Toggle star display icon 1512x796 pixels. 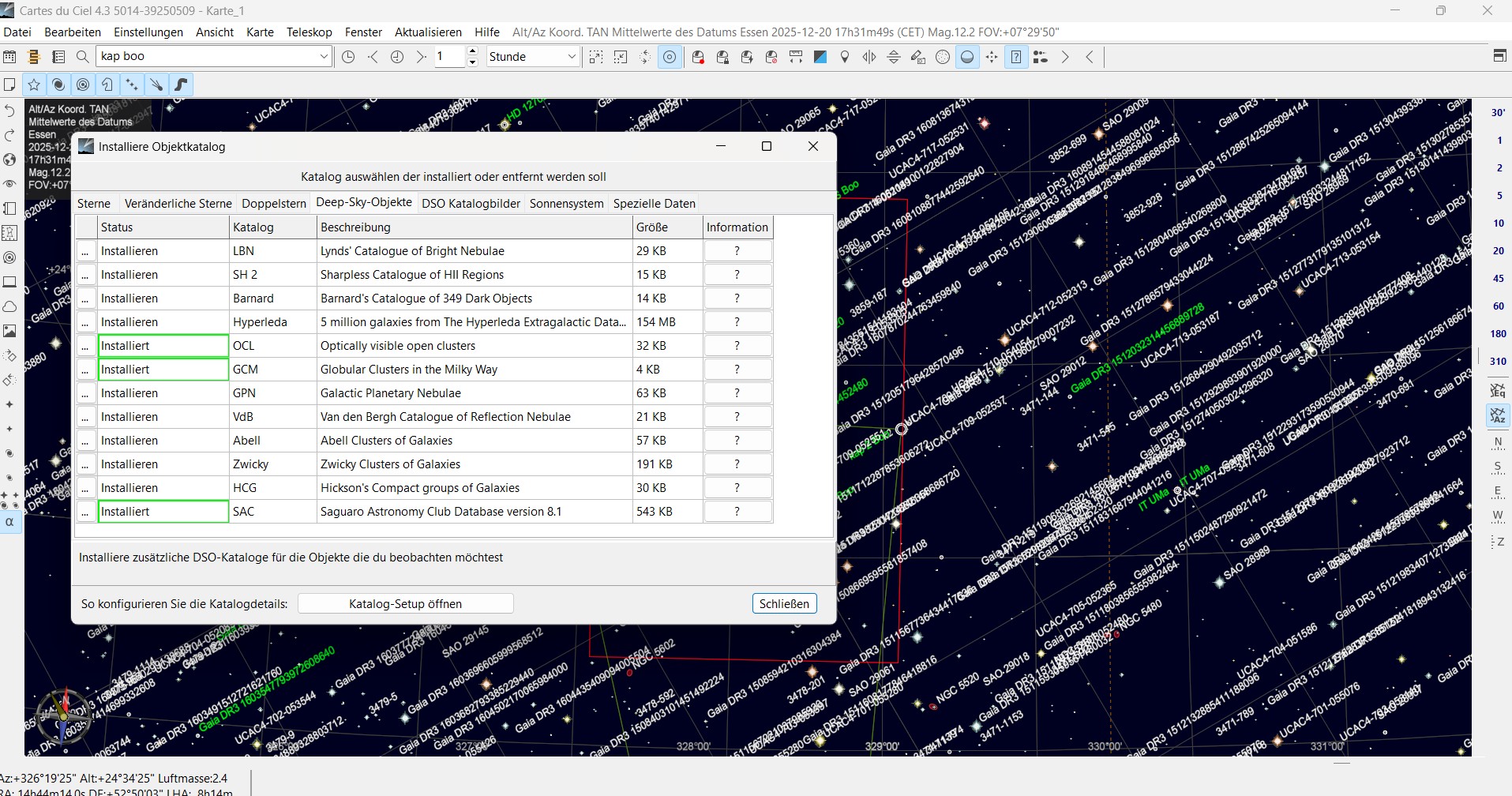(34, 84)
